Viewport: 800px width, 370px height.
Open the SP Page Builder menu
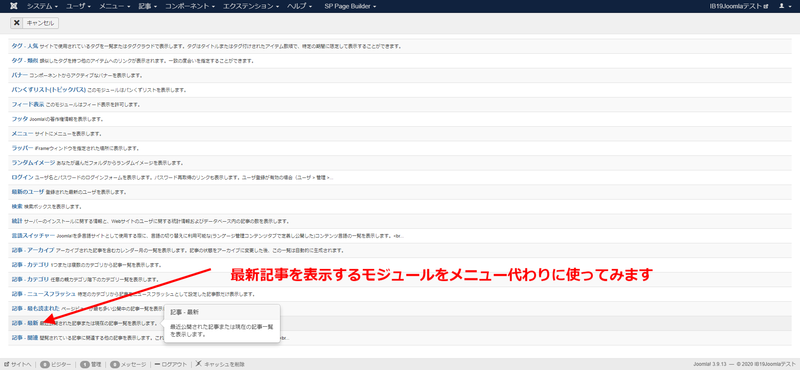tap(350, 6)
